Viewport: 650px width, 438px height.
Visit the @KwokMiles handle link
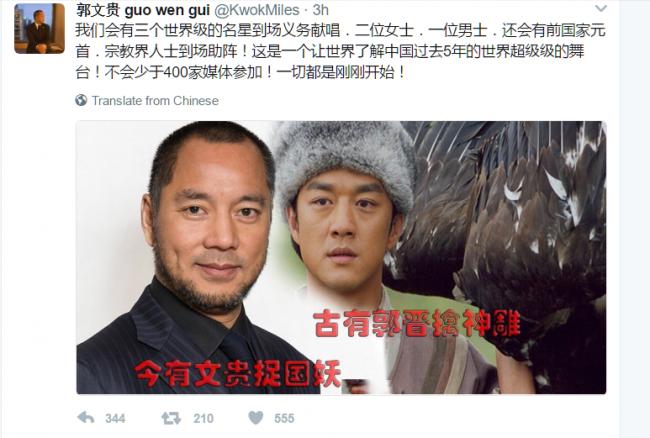pos(257,10)
